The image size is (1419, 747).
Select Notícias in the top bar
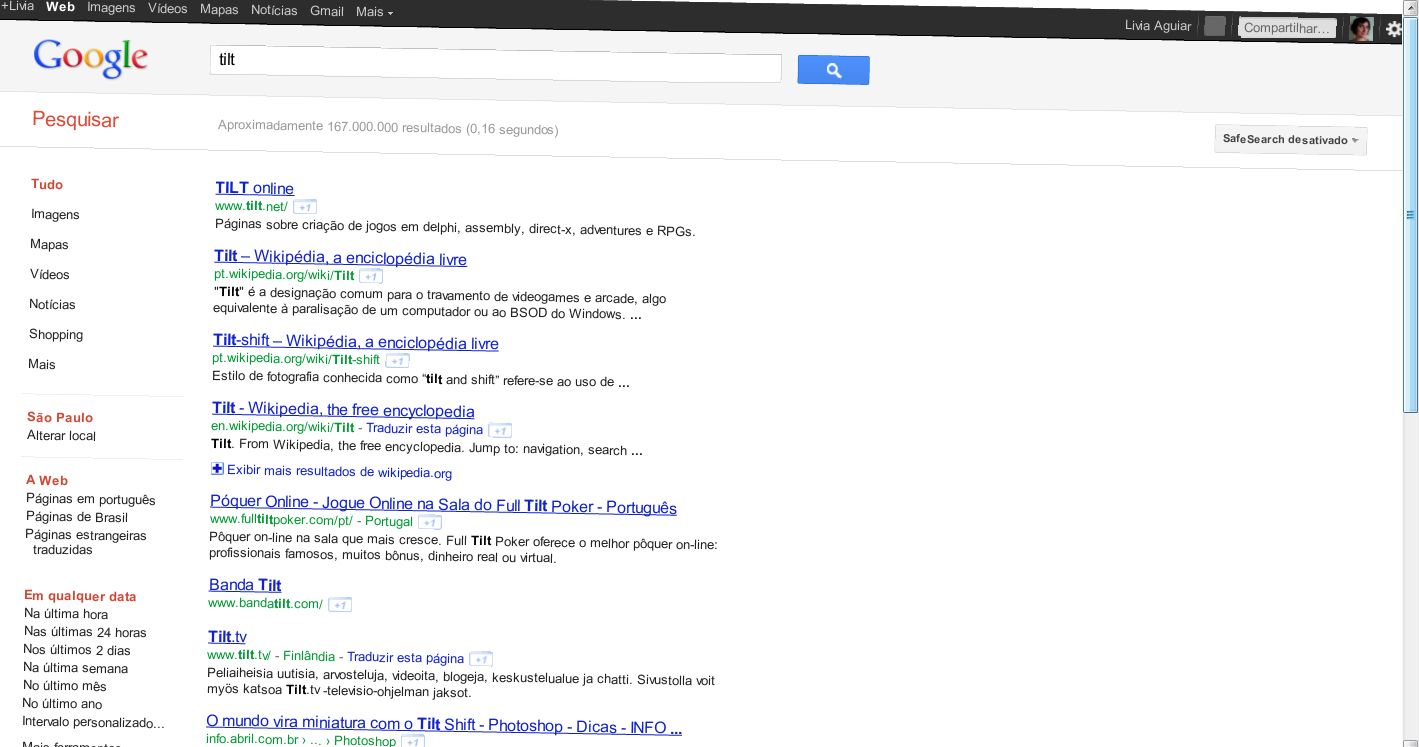point(274,11)
